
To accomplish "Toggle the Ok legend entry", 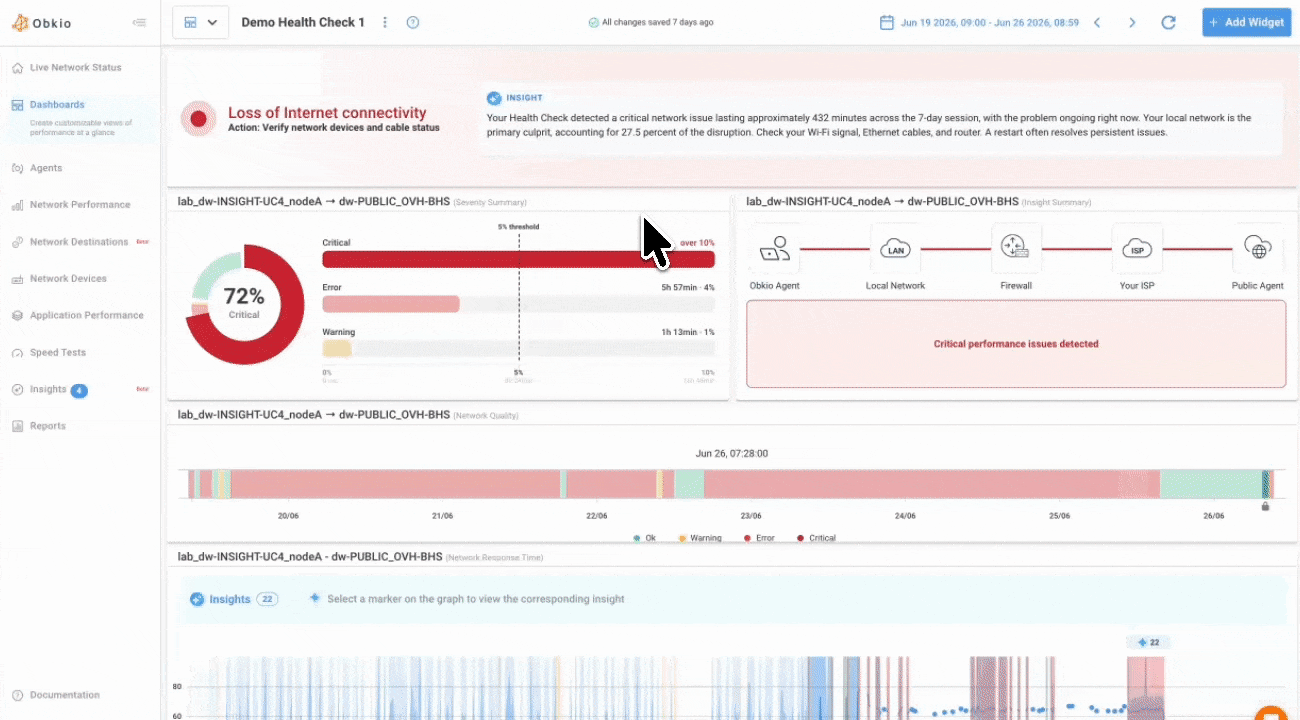I will point(645,538).
